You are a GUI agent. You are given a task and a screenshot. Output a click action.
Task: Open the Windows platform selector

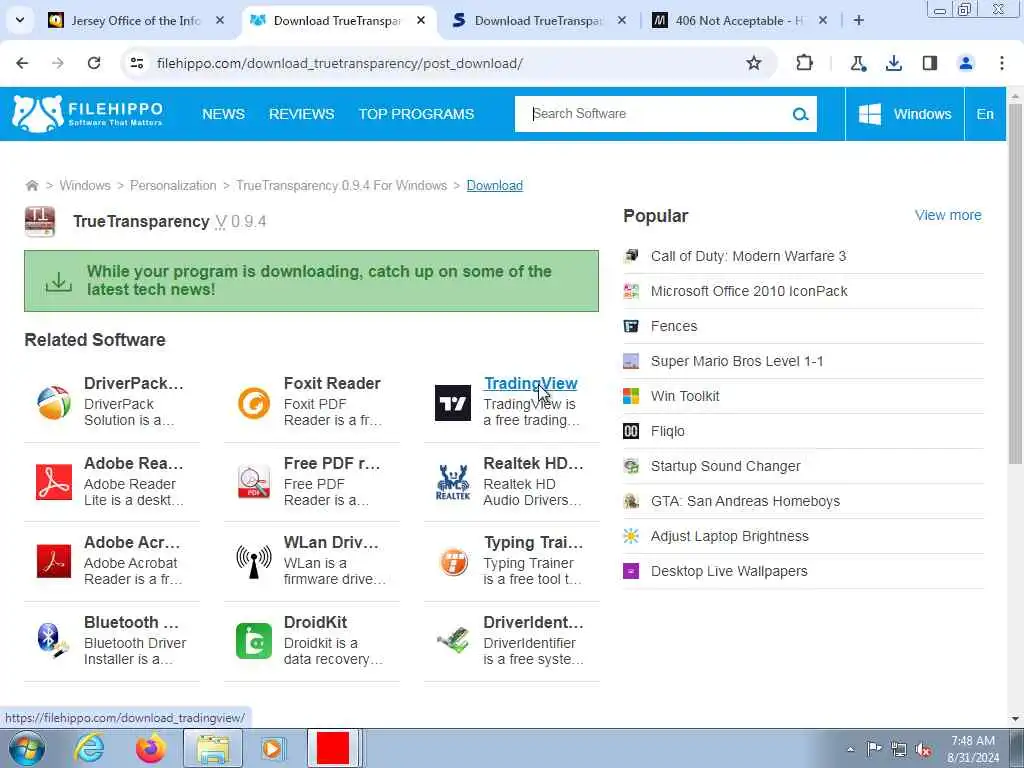coord(904,114)
